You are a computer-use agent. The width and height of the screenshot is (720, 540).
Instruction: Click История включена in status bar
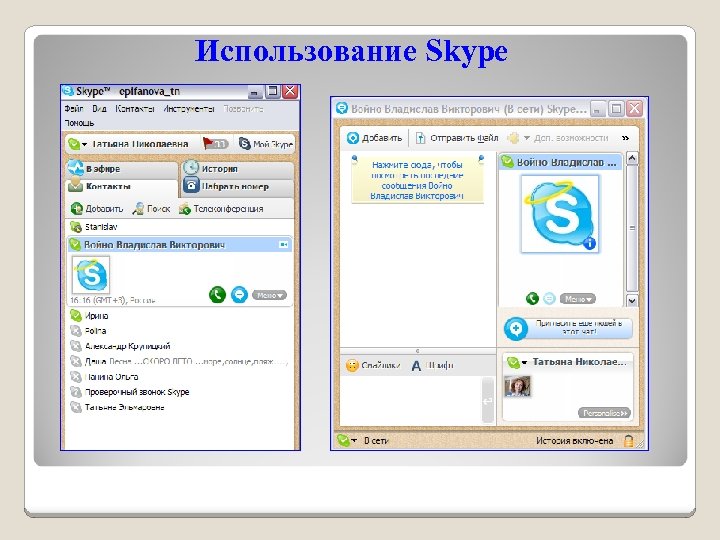(x=574, y=441)
